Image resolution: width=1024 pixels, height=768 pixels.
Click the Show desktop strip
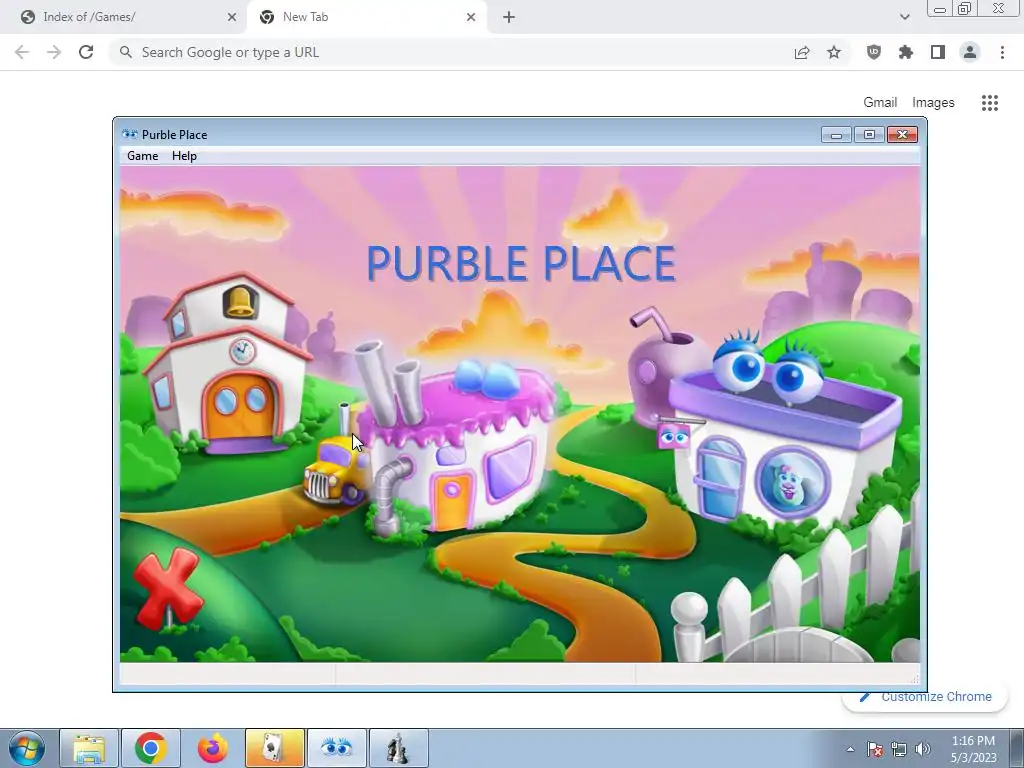point(1017,748)
